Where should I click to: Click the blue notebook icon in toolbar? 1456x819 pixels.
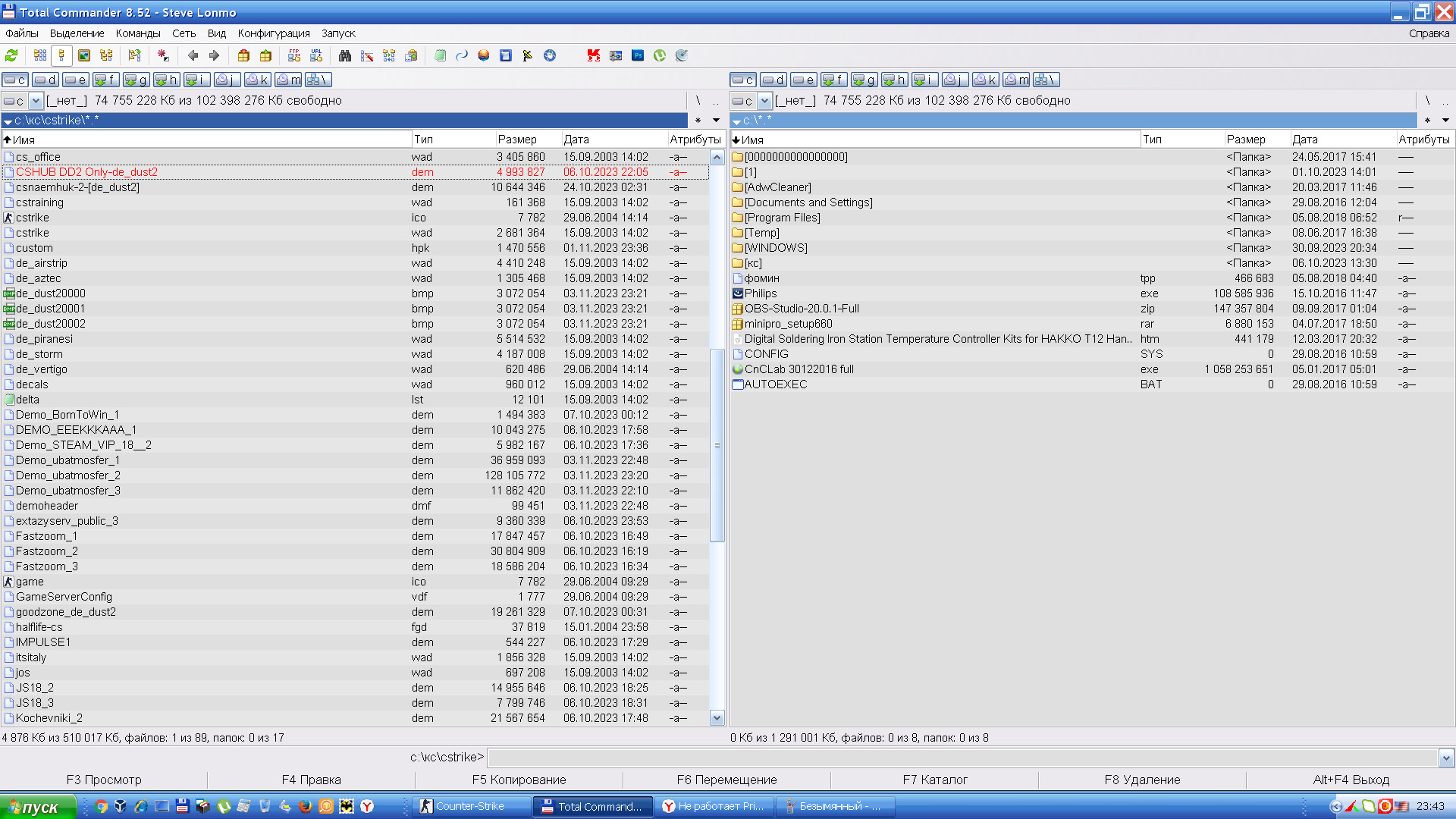506,55
